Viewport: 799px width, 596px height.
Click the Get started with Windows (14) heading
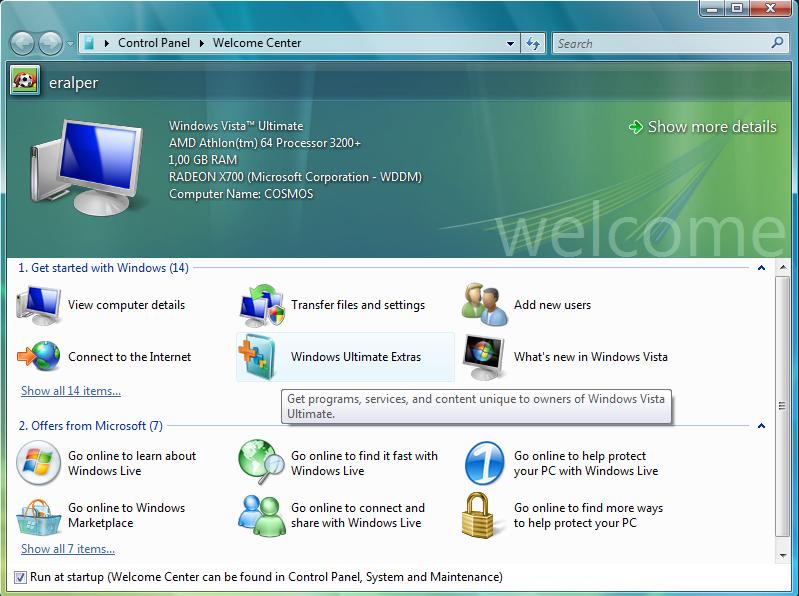pos(103,268)
